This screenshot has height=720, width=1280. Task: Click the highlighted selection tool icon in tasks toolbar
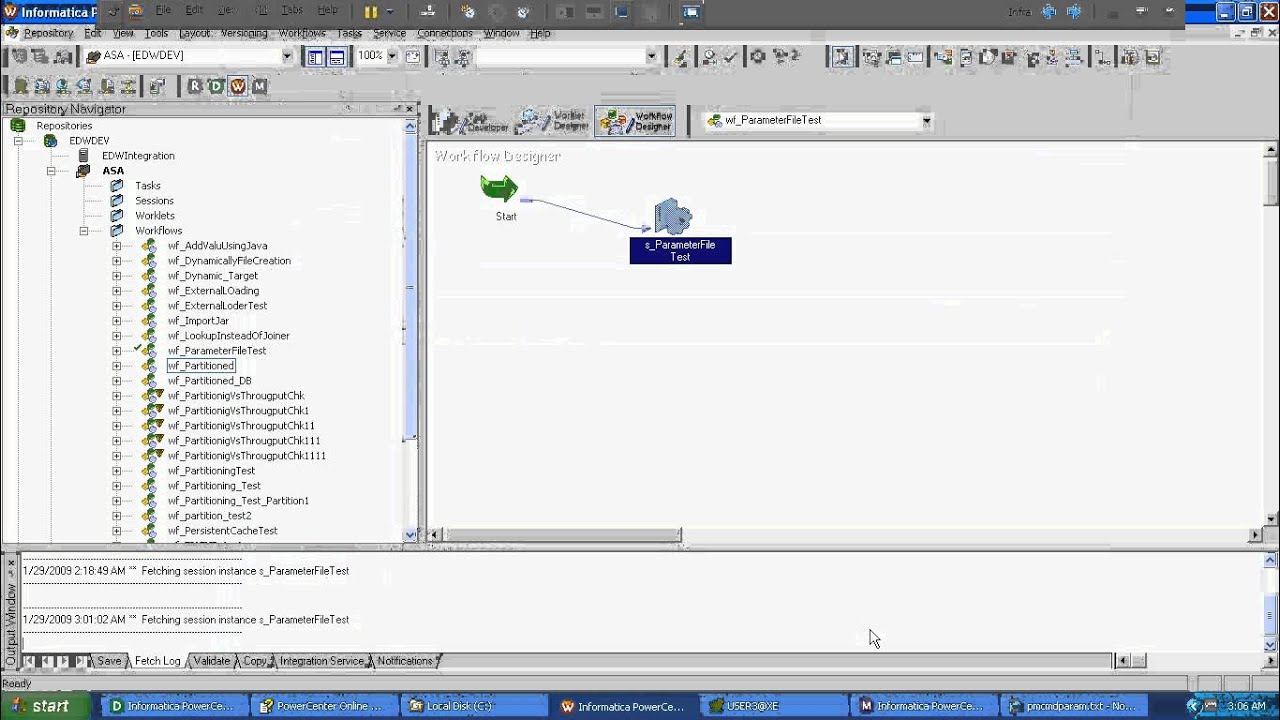[842, 57]
